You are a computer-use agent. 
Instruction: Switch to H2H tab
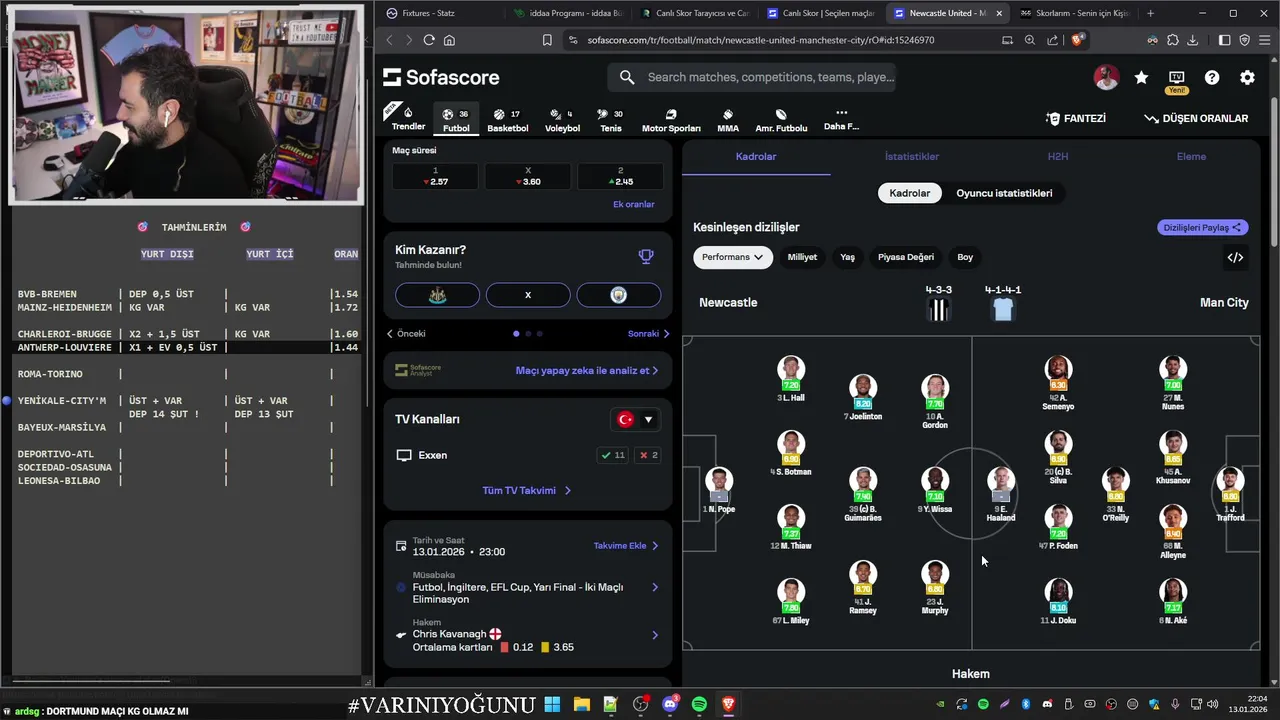(x=1057, y=156)
